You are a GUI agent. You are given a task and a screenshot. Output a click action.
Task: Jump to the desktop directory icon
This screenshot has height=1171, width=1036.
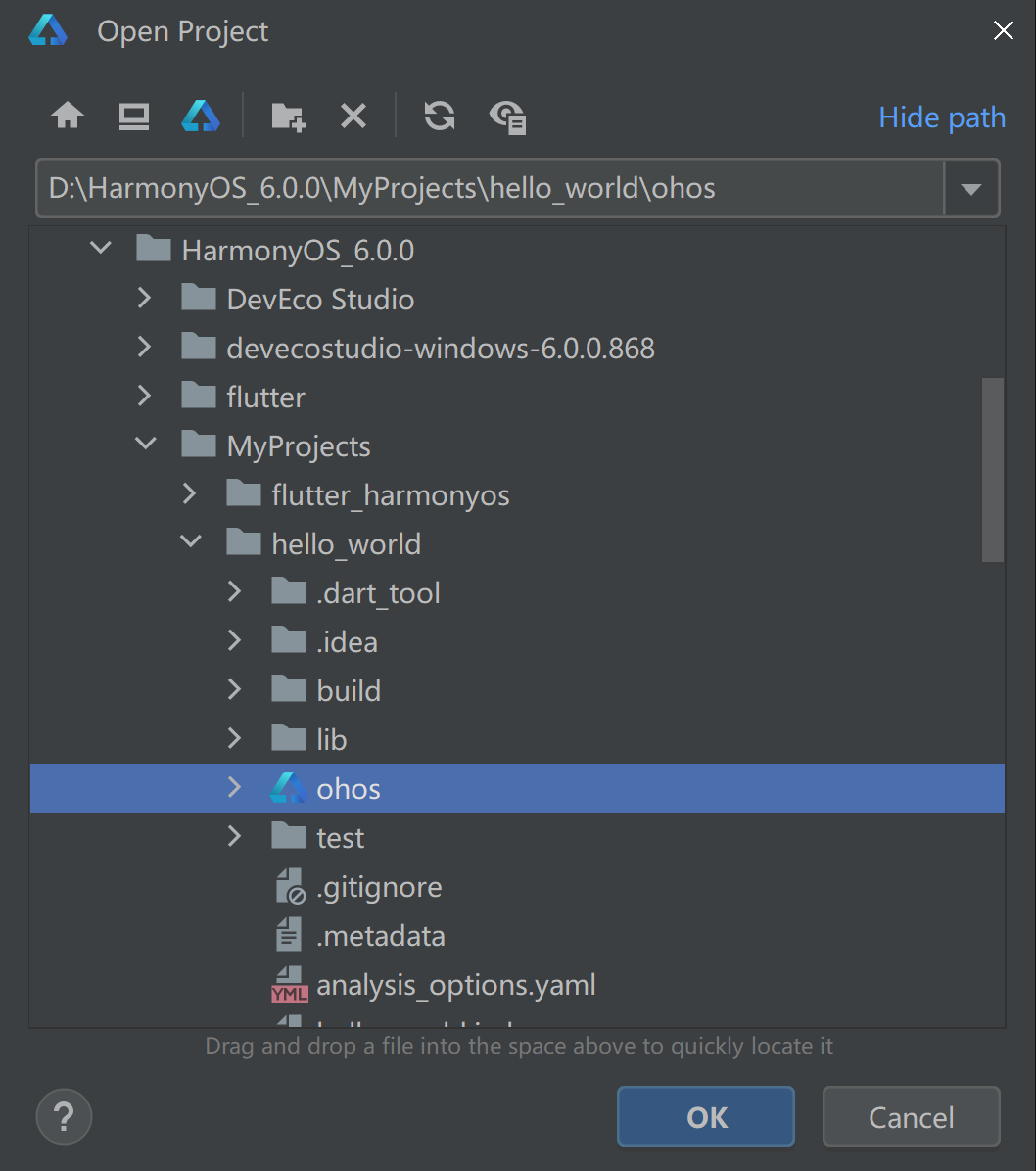(134, 117)
